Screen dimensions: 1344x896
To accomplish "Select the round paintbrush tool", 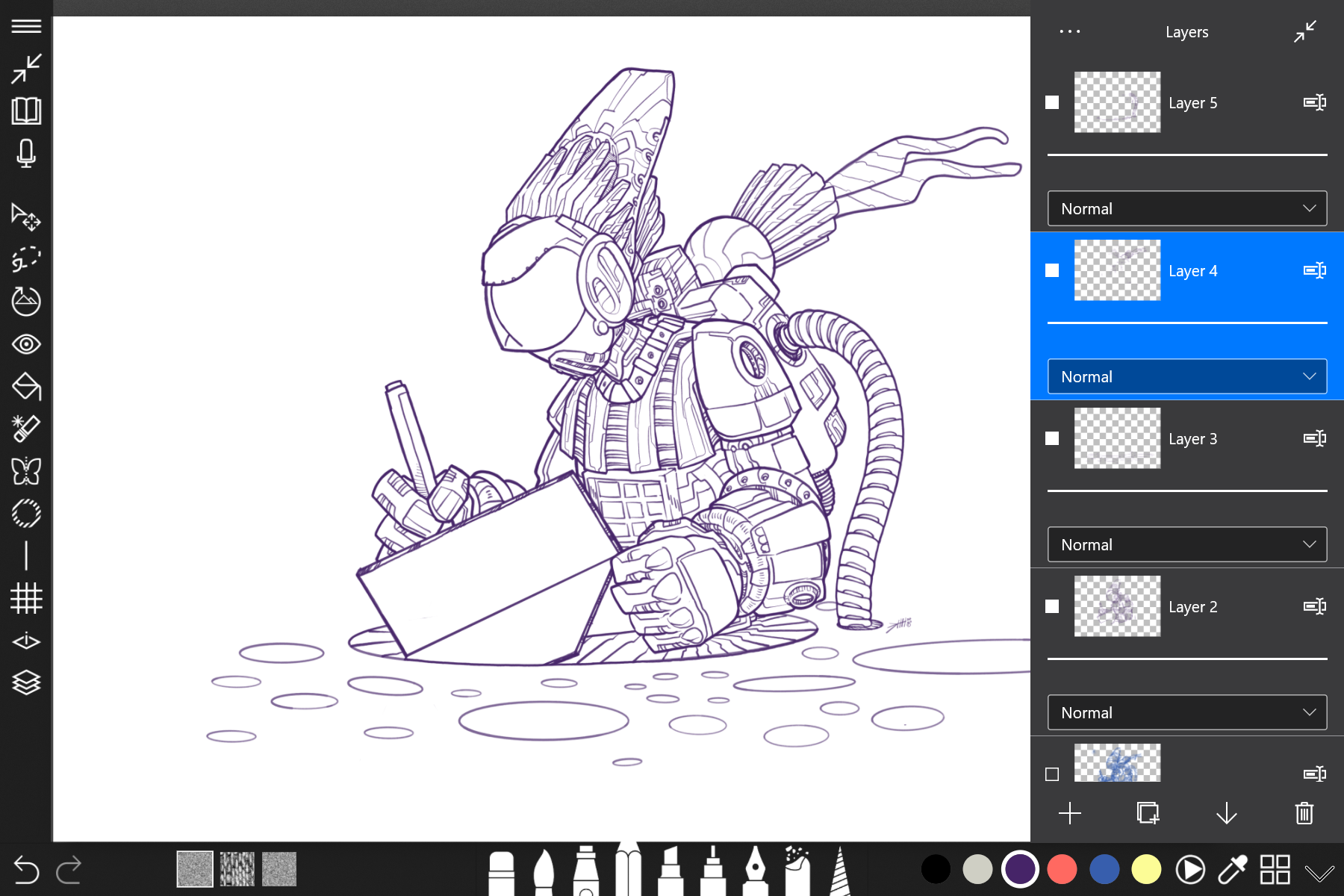I will pyautogui.click(x=544, y=872).
